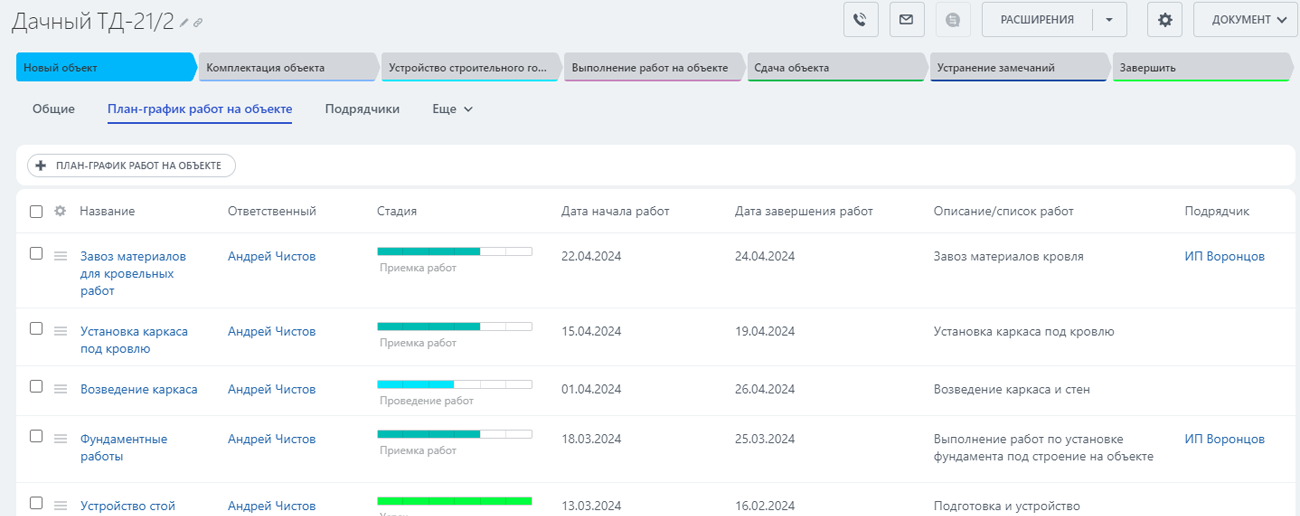This screenshot has width=1300, height=516.
Task: Select checkbox for Установка каркаса под кровлю
Action: [x=36, y=329]
